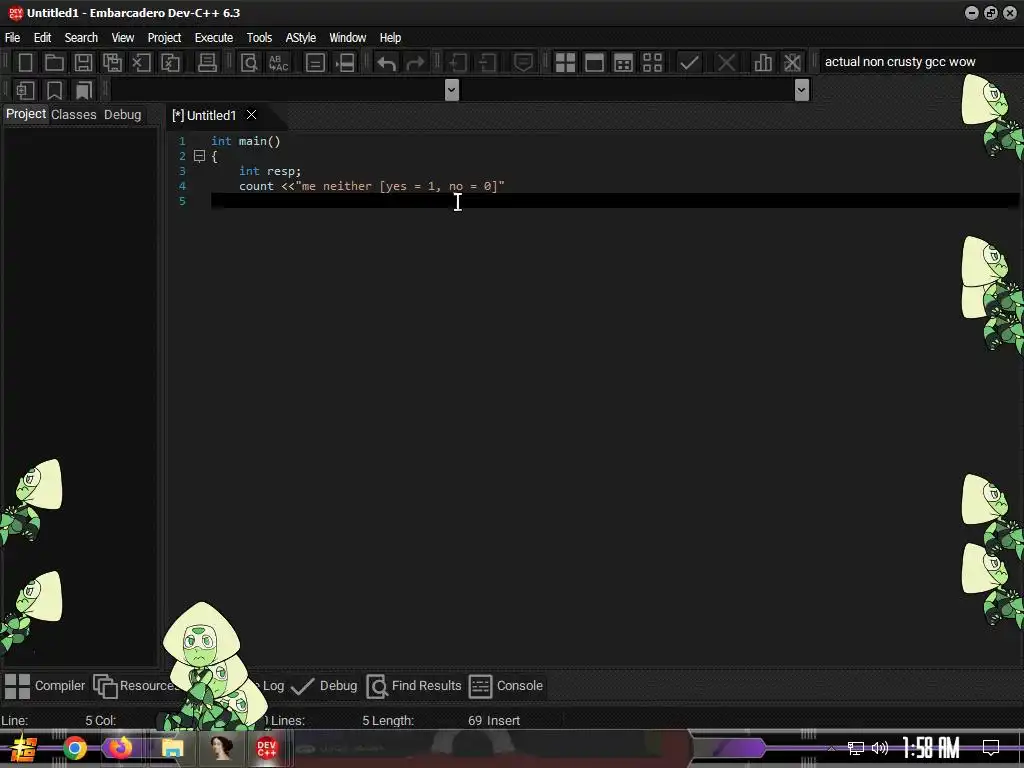Screen dimensions: 1024x768
Task: Click the Insert snippet icon in second toolbar row
Action: click(25, 90)
